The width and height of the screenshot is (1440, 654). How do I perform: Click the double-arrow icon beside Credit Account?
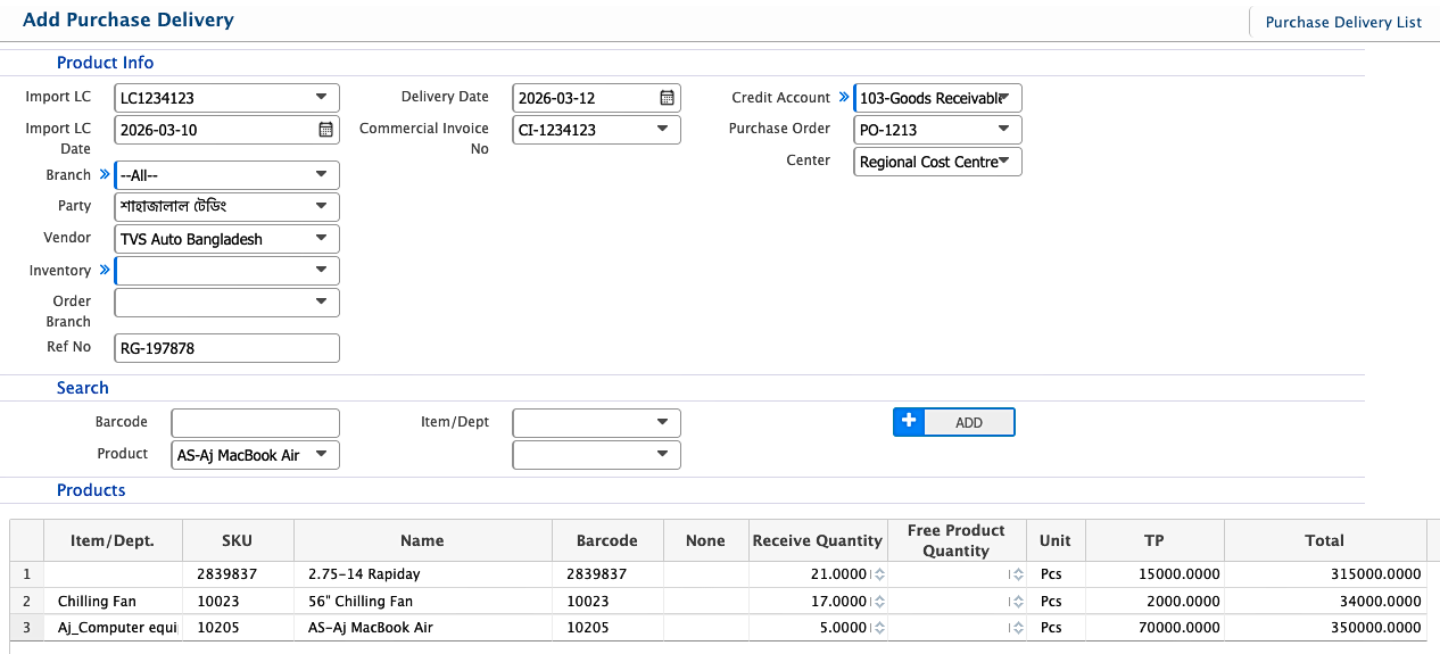843,98
